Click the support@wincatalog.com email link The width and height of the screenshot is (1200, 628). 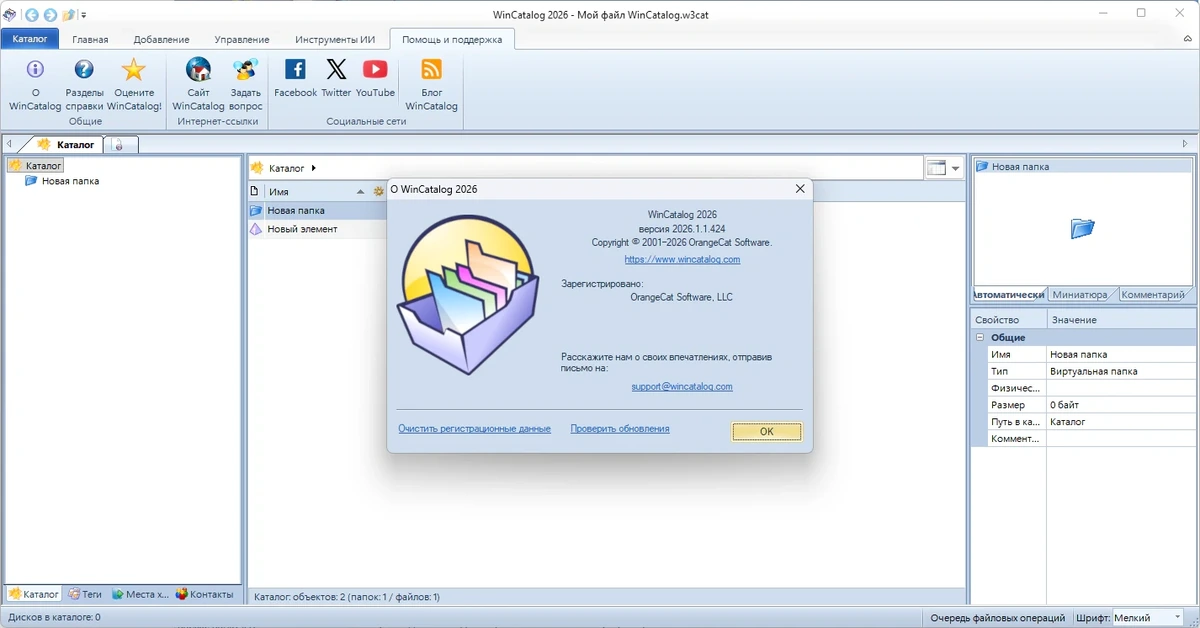coord(682,387)
